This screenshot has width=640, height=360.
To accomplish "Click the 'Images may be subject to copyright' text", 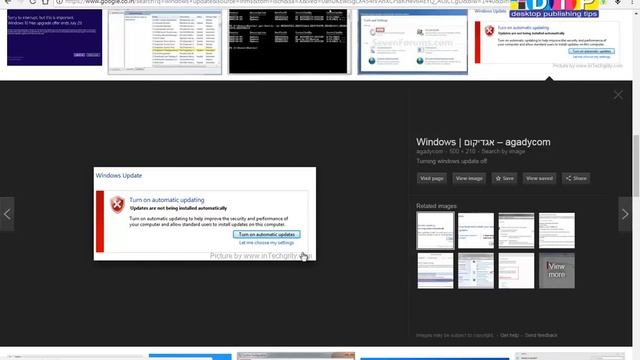I will pos(455,335).
